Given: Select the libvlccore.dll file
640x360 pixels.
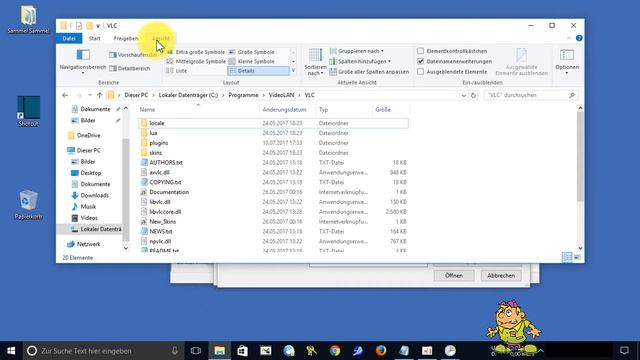Looking at the screenshot, I should [x=165, y=212].
